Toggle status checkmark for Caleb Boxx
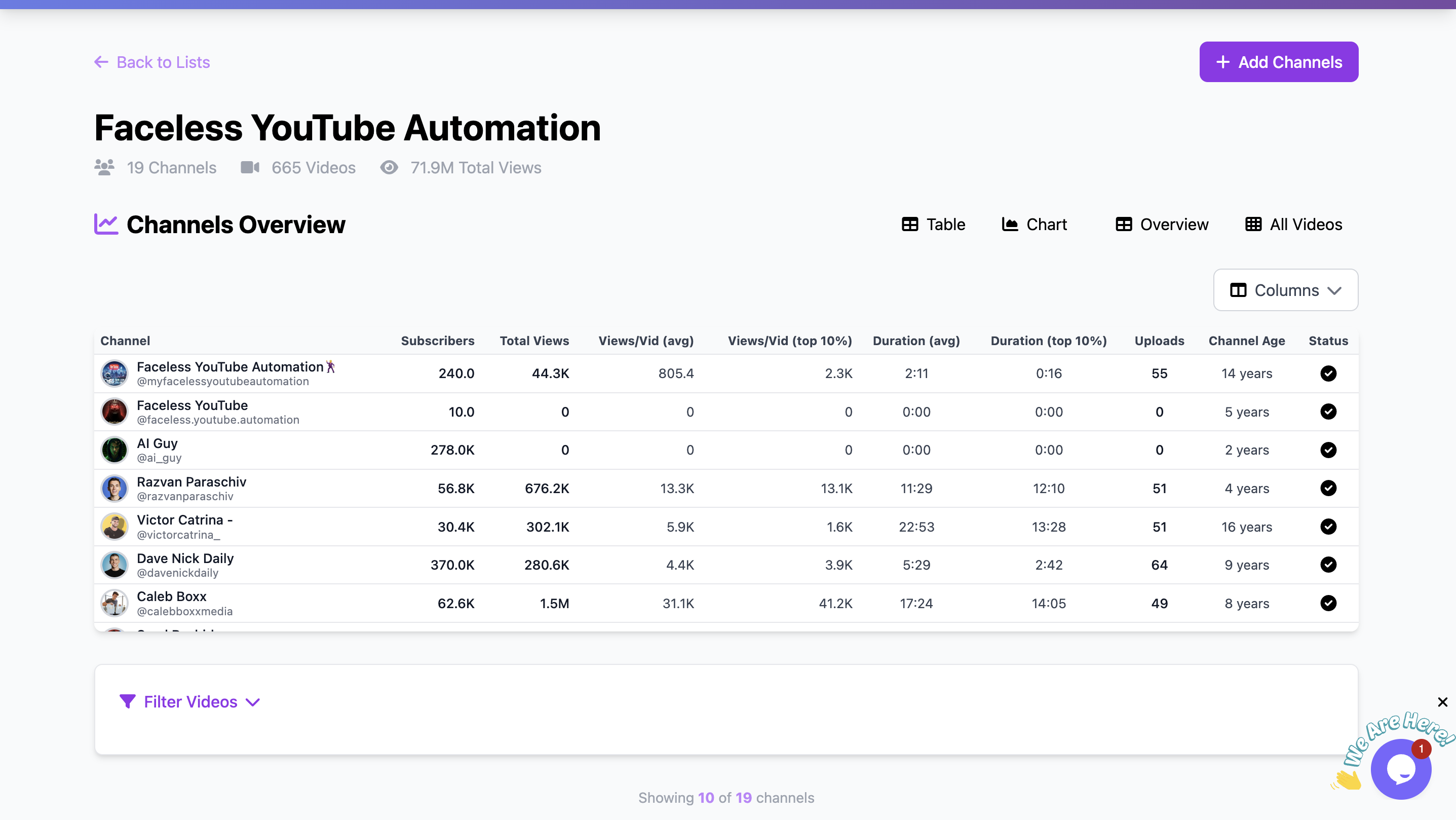The height and width of the screenshot is (820, 1456). [1328, 604]
